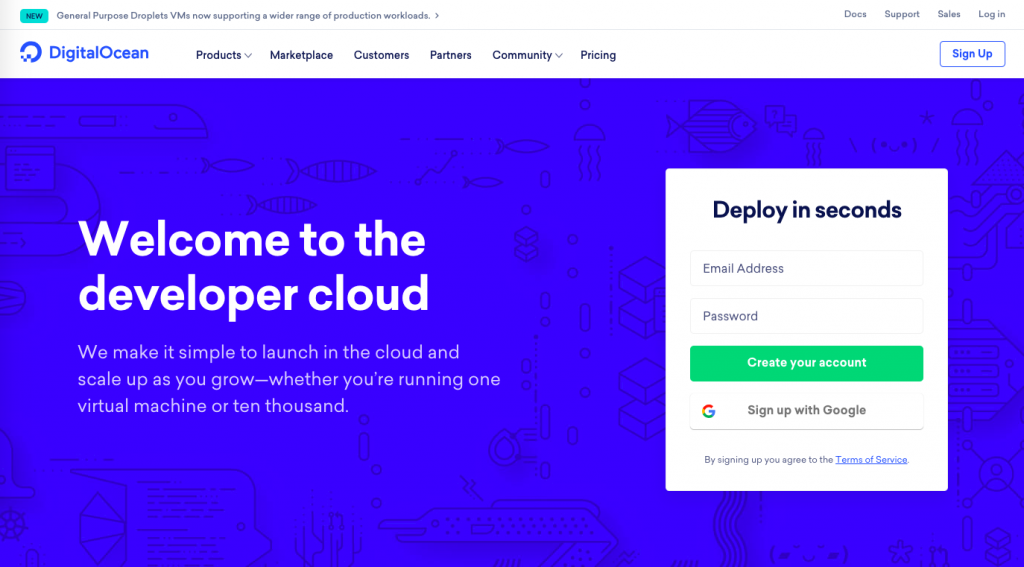The height and width of the screenshot is (567, 1024).
Task: Read the General Purpose Droplets announcement
Action: (243, 16)
